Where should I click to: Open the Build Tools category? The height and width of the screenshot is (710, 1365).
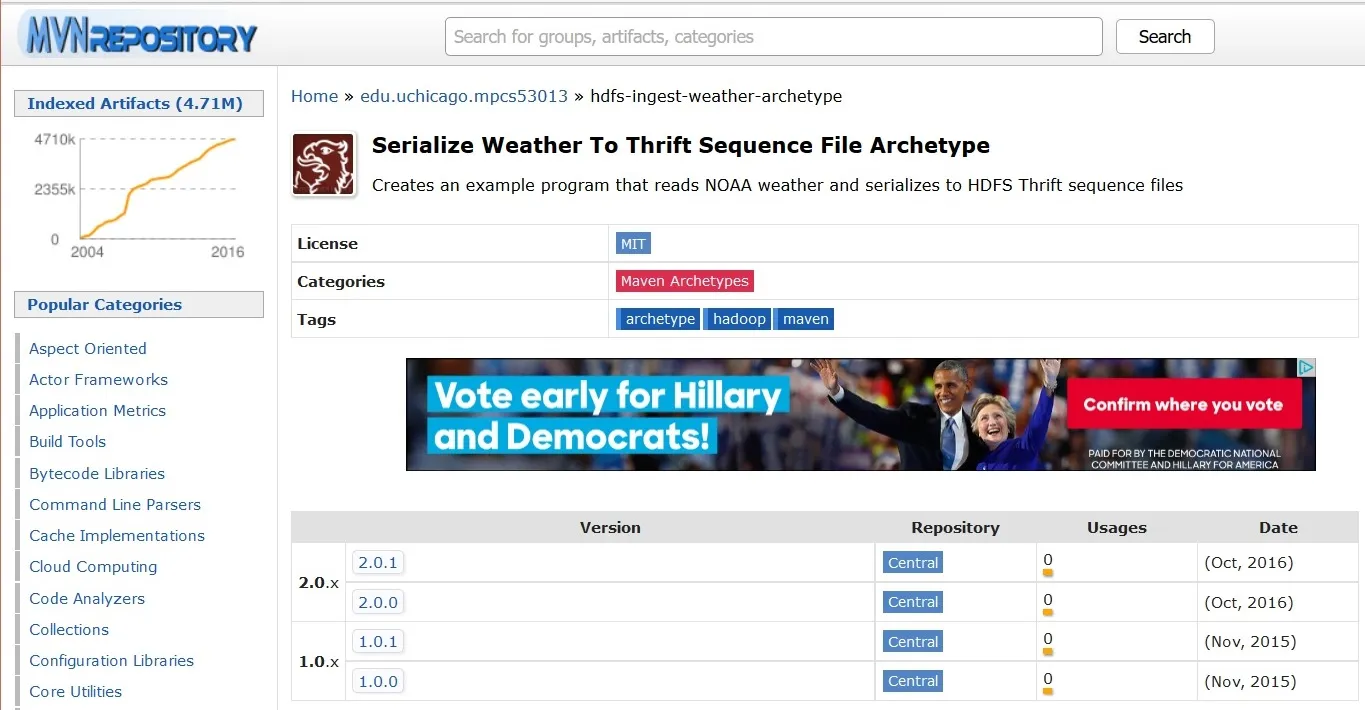tap(68, 441)
